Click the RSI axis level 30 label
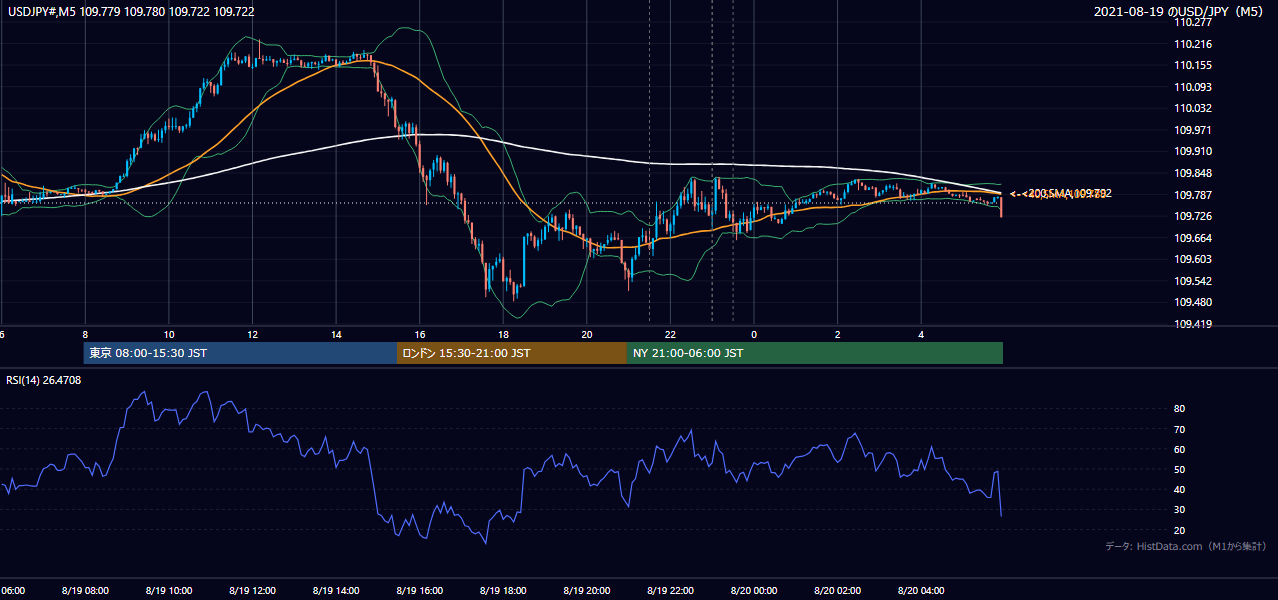This screenshot has height=600, width=1278. click(1179, 509)
